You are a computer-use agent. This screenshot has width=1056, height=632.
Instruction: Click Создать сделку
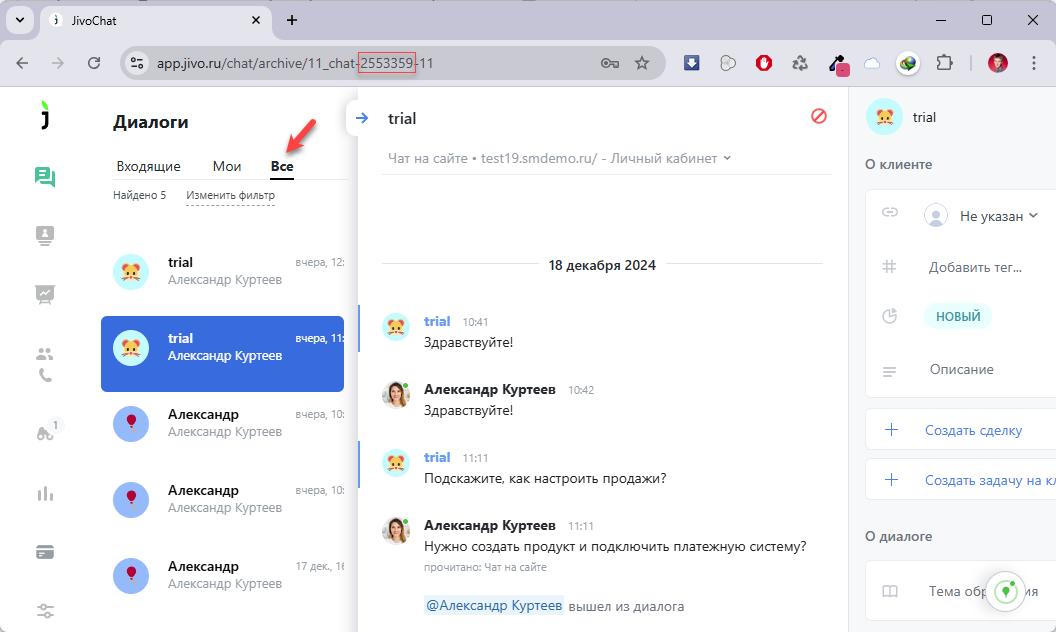click(x=973, y=431)
